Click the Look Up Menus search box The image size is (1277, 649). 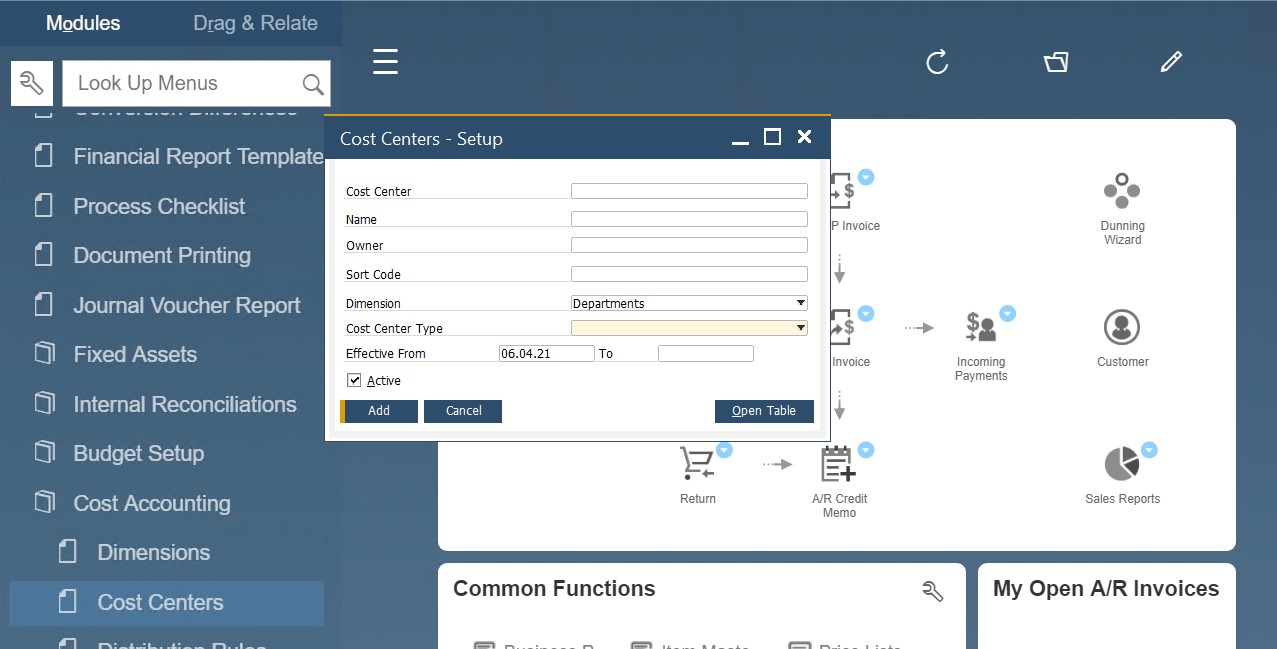[x=185, y=83]
